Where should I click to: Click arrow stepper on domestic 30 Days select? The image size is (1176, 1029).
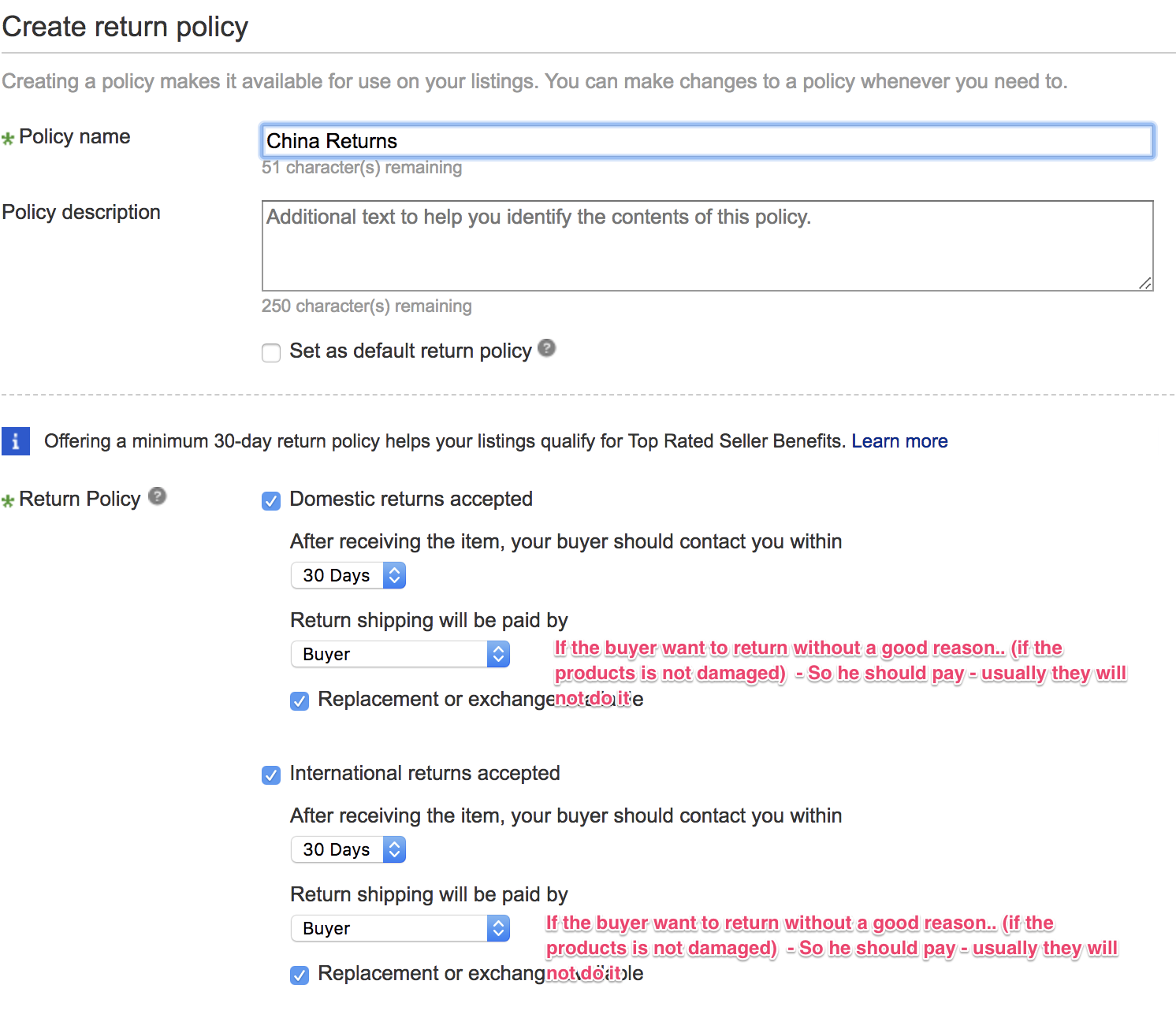(394, 575)
